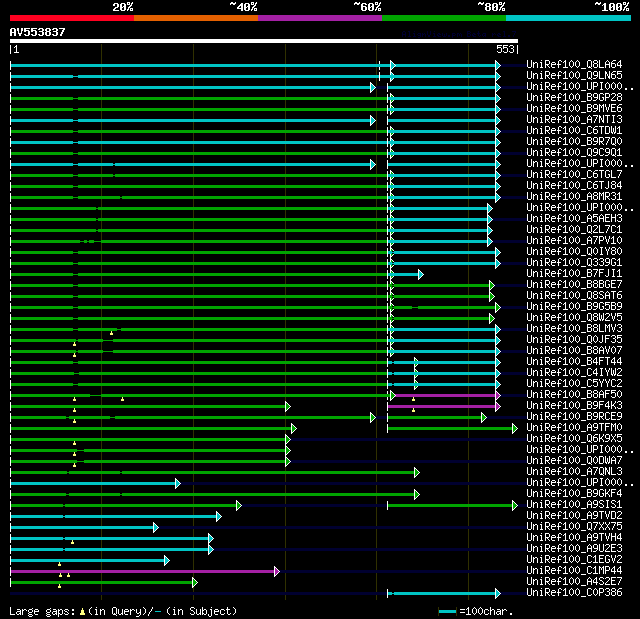Viewport: 640px width, 619px height.
Task: Click the yellow large-gap marker in the legend
Action: [x=82, y=611]
